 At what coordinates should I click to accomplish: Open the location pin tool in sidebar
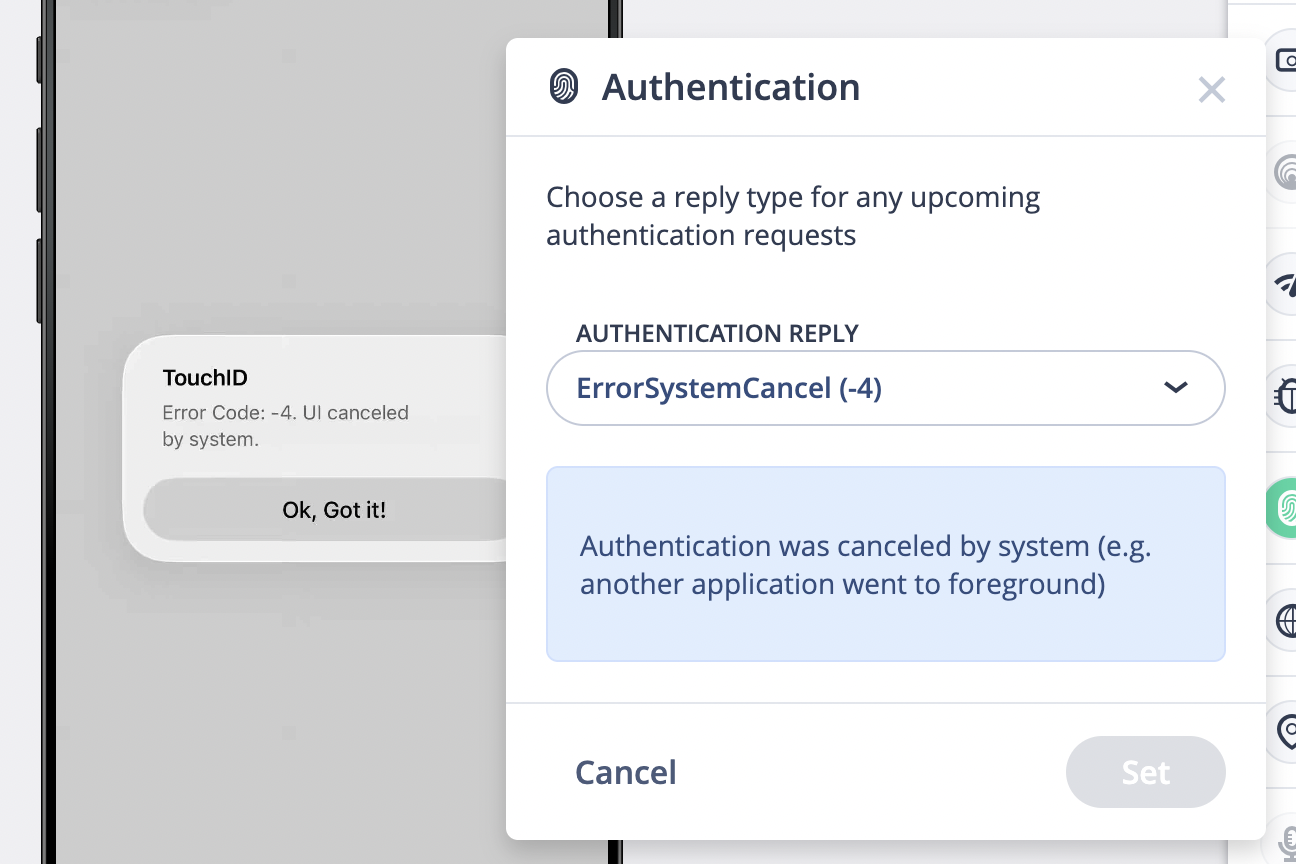pyautogui.click(x=1283, y=732)
